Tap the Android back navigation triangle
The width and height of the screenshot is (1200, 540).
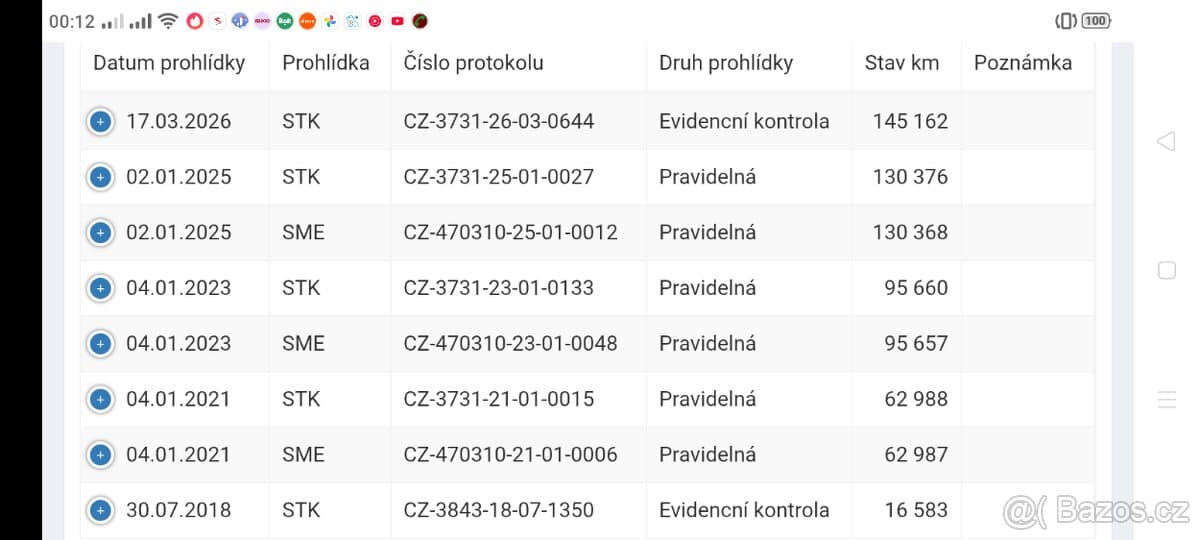click(1166, 141)
